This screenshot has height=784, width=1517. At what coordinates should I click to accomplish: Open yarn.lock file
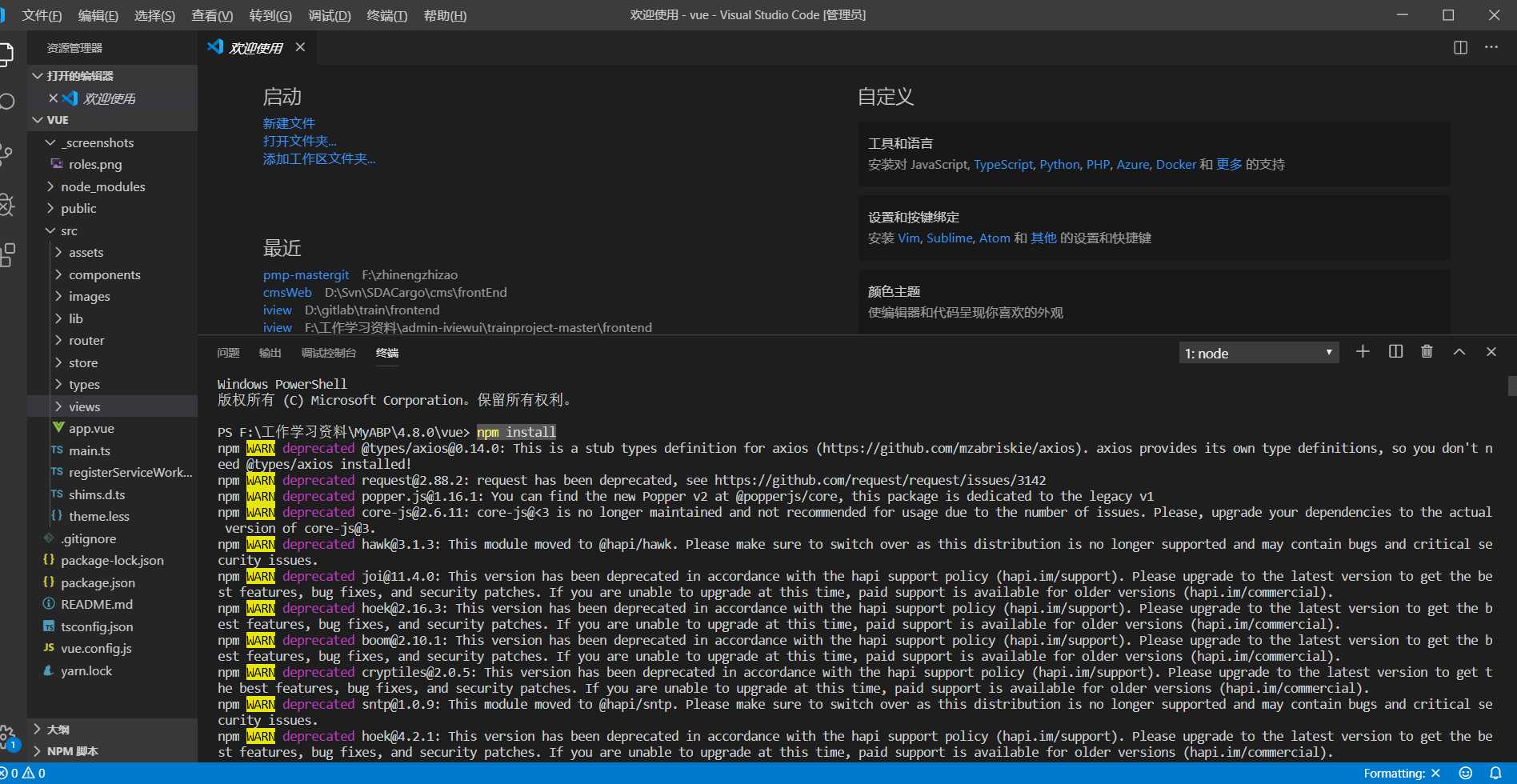point(112,670)
